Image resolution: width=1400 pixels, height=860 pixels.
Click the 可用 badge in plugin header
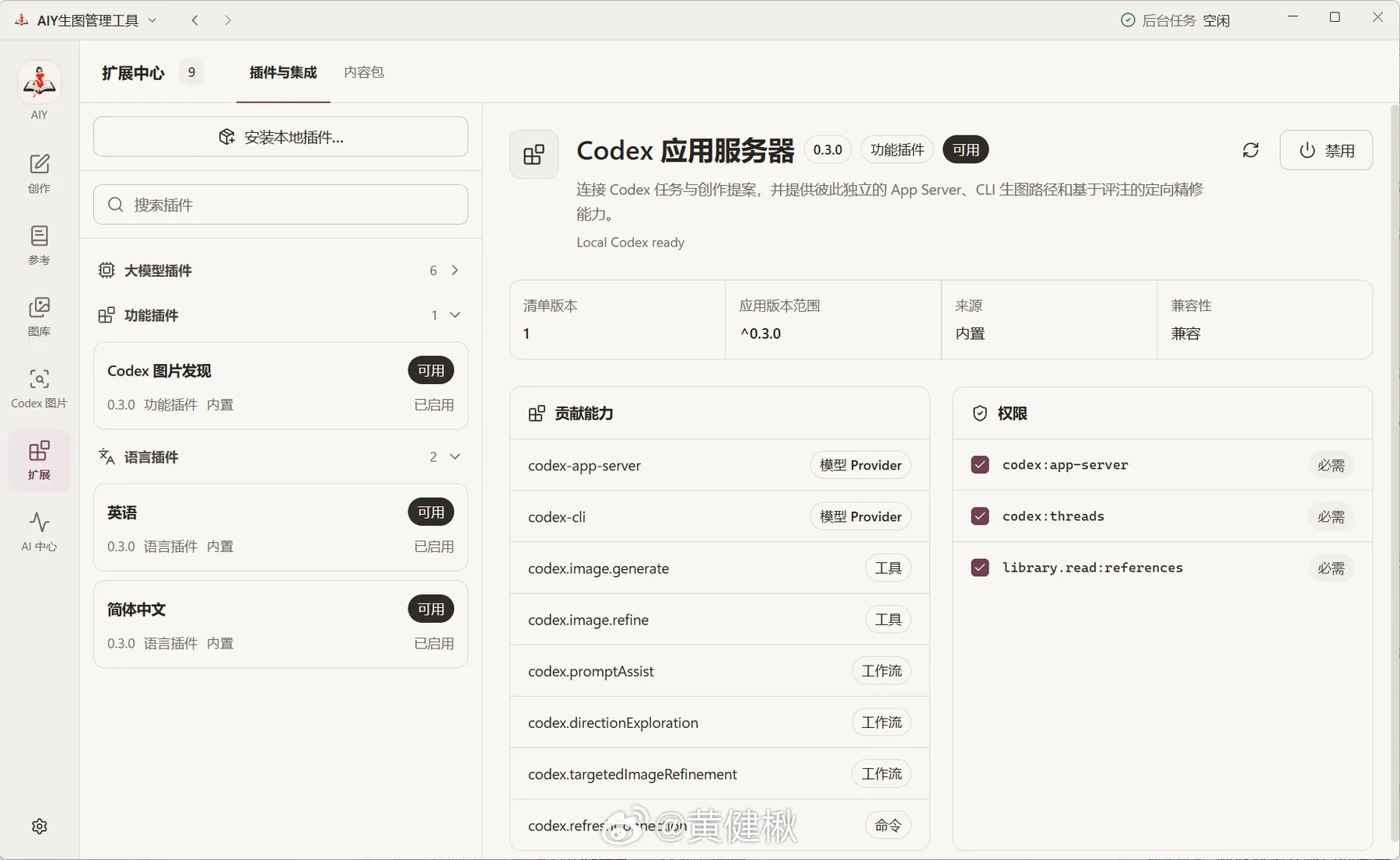pyautogui.click(x=965, y=149)
